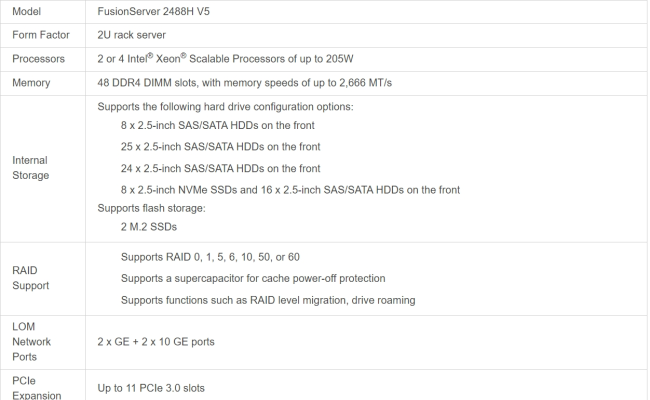Select the 24 x 2.5-inch SAS/SATA HDDs line
The height and width of the screenshot is (400, 650).
(220, 168)
